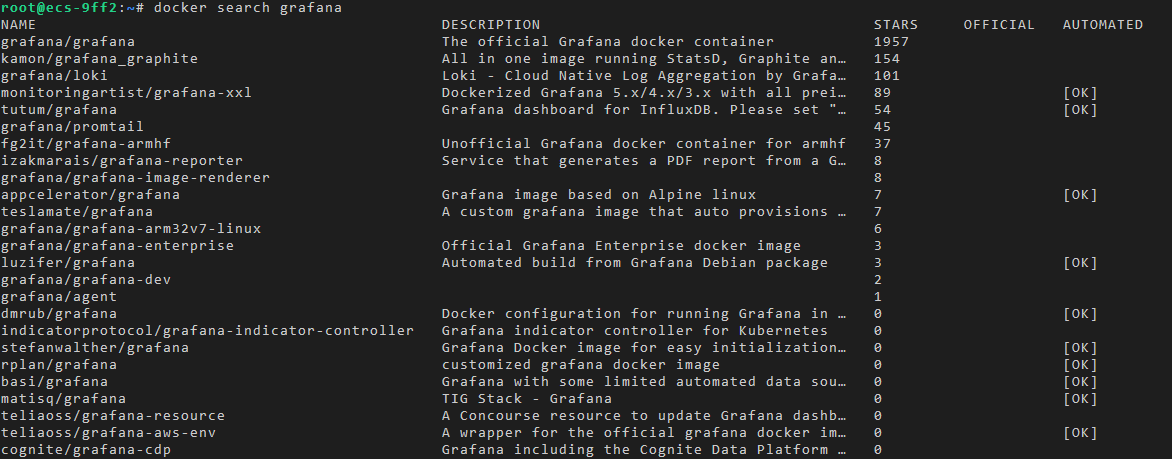1172x459 pixels.
Task: Select the cognite/grafana-cdp image name
Action: [x=85, y=450]
